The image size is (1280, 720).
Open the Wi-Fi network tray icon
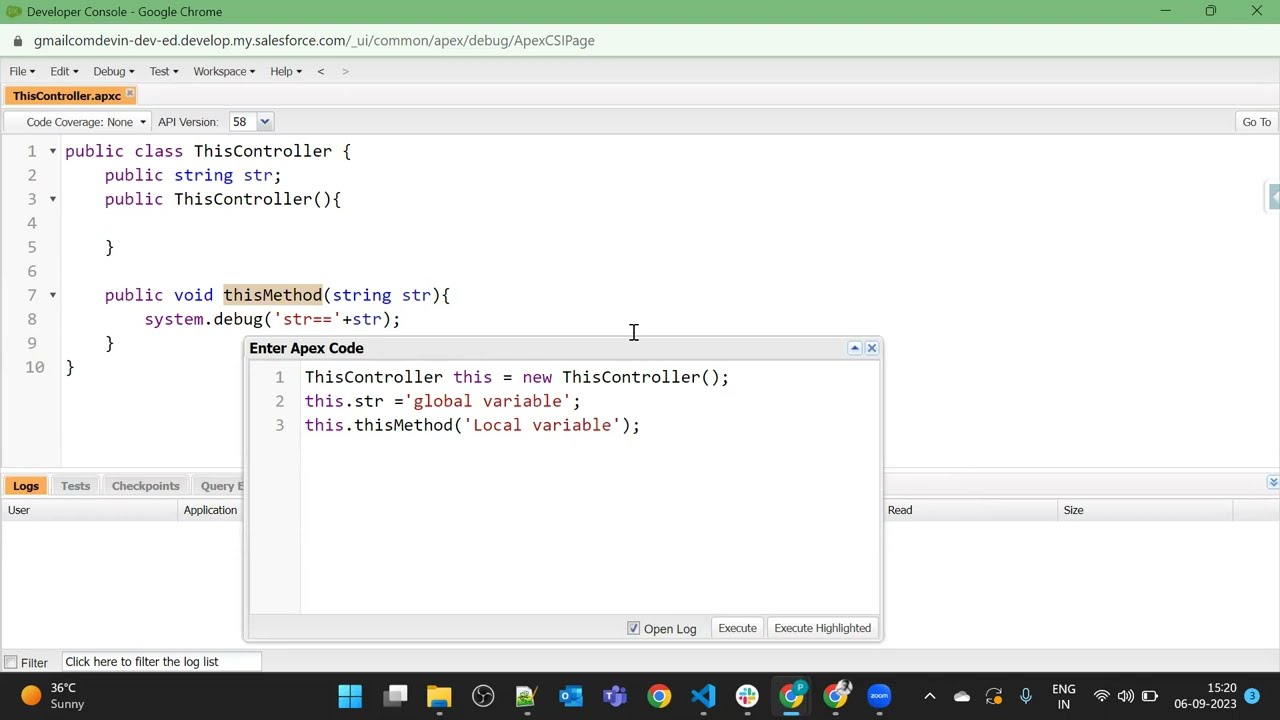(x=1101, y=696)
